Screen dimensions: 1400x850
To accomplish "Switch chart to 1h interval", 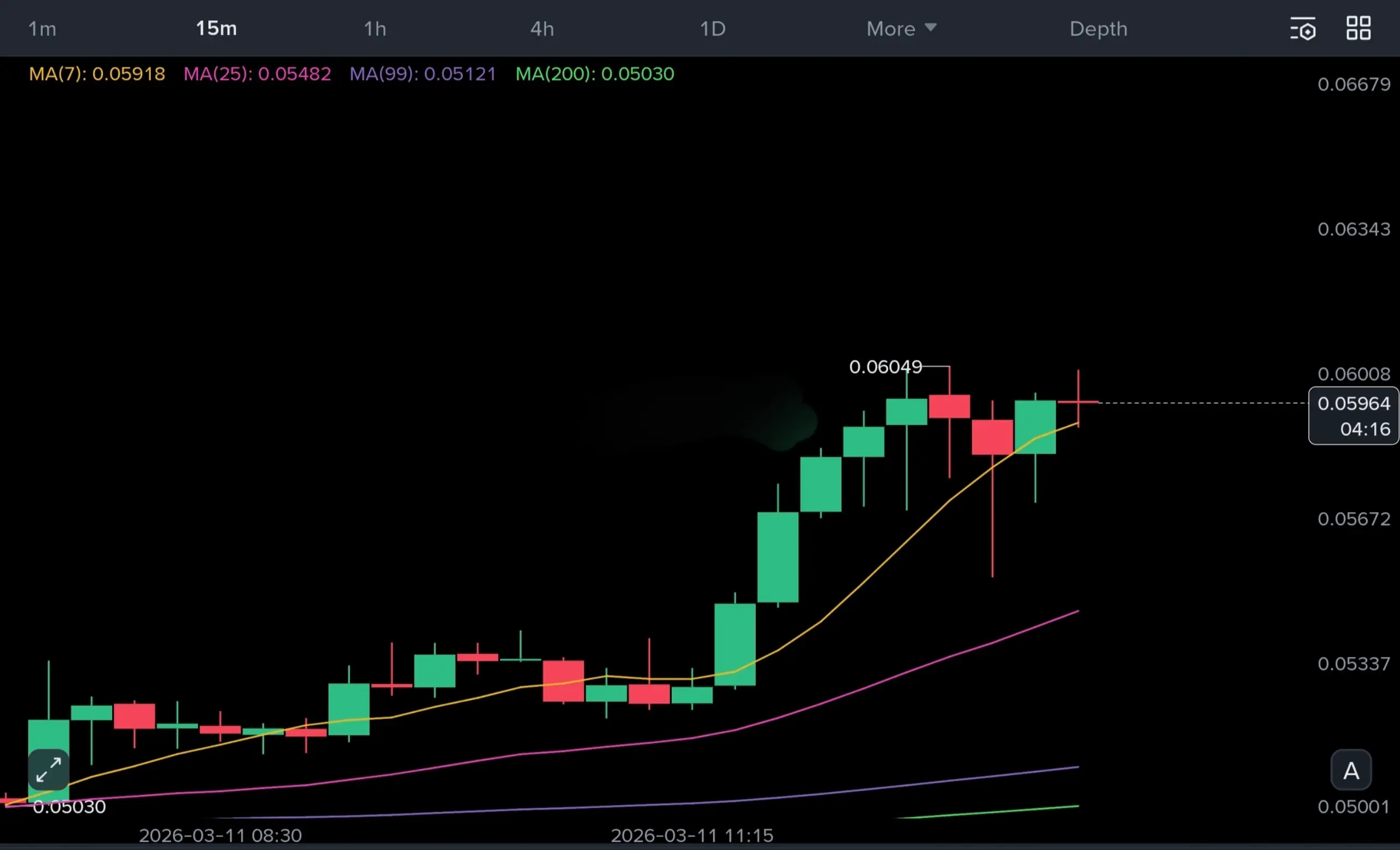I will click(x=375, y=28).
